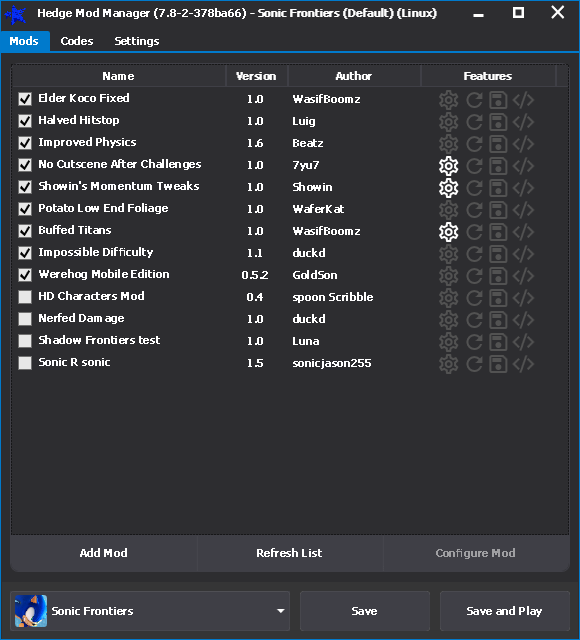
Task: Uncheck Potato Low End Foliage
Action: [25, 209]
